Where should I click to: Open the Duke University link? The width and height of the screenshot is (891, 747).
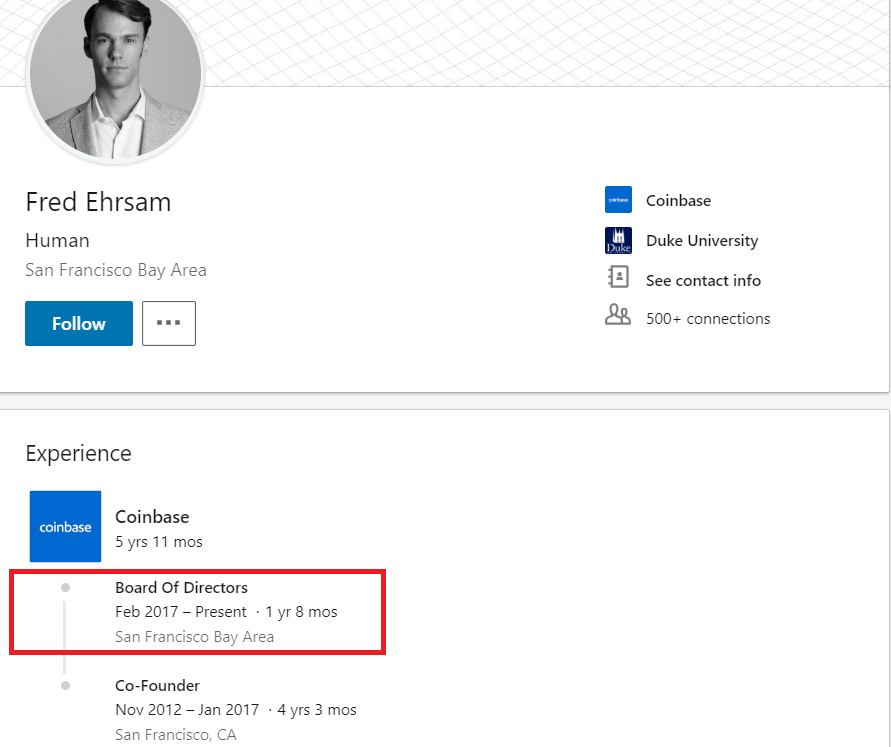(x=701, y=241)
